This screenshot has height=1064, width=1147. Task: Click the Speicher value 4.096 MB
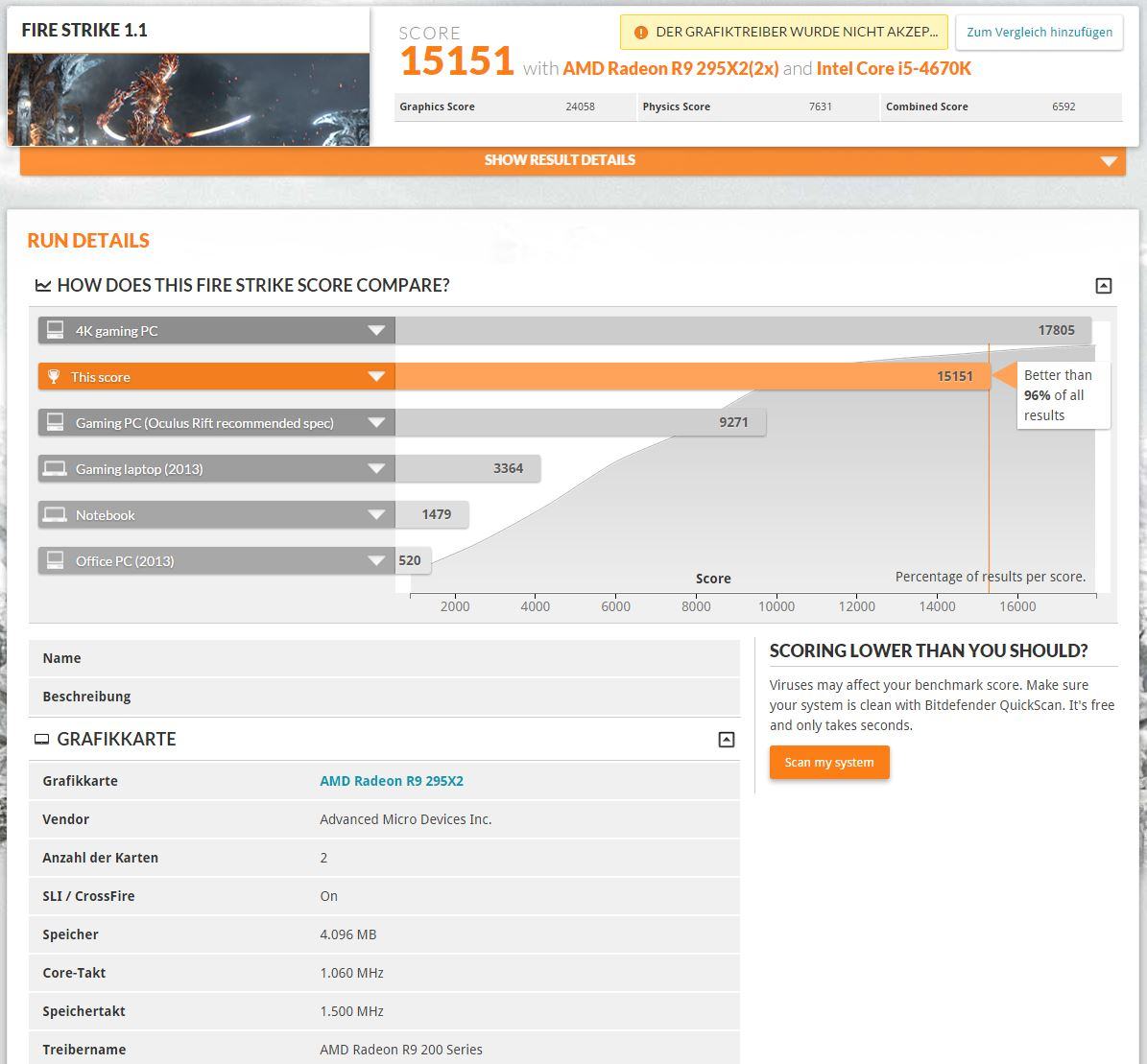pyautogui.click(x=348, y=934)
